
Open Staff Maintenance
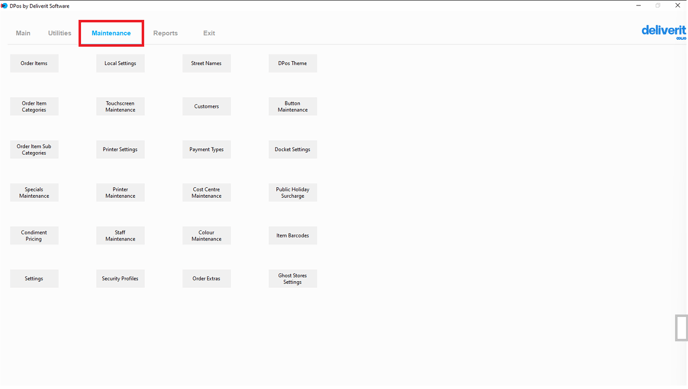tap(120, 236)
